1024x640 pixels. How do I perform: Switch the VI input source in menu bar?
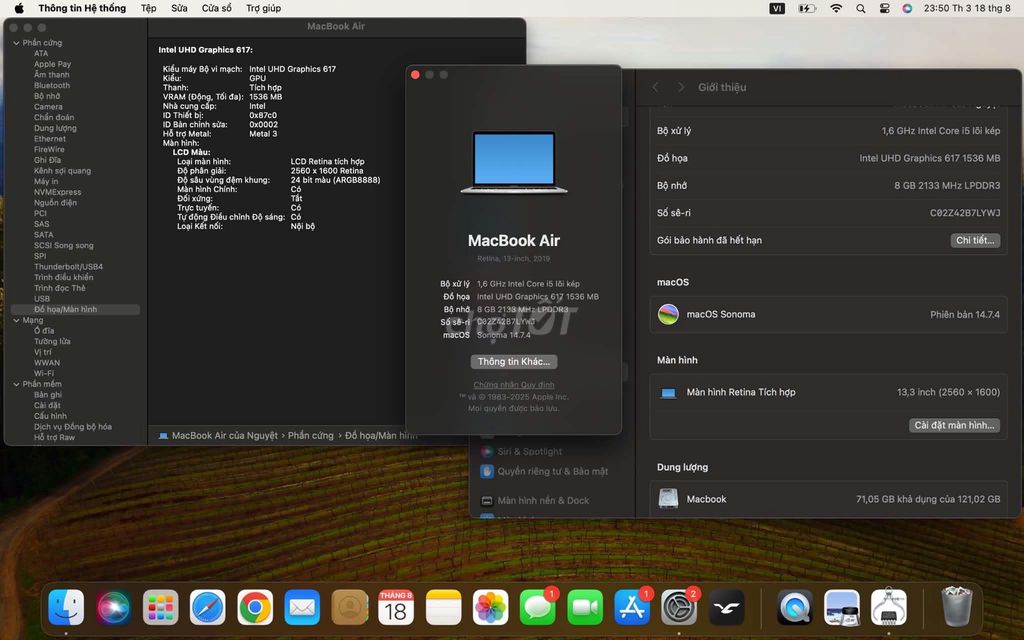(777, 8)
